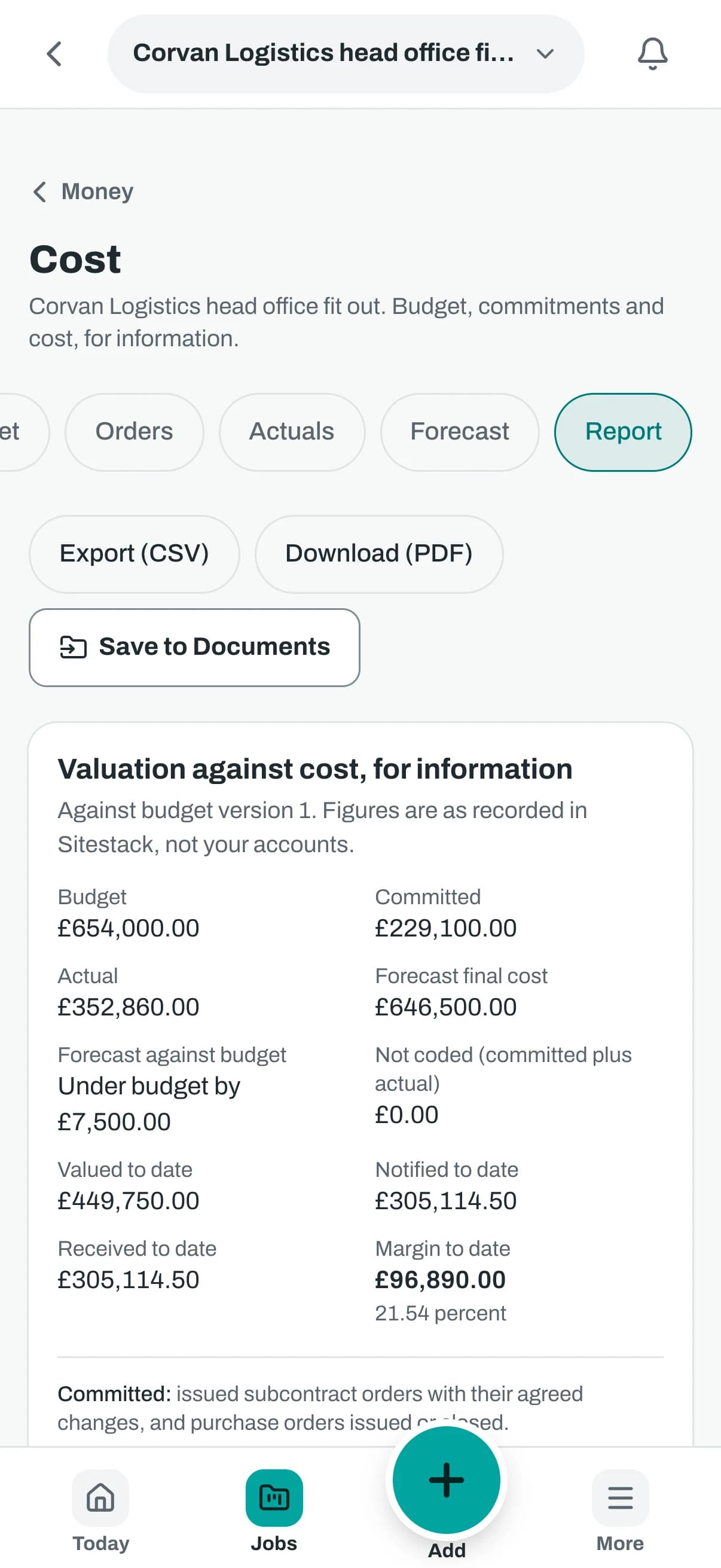Click the Cost page title
This screenshot has height=1568, width=721.
[x=75, y=260]
